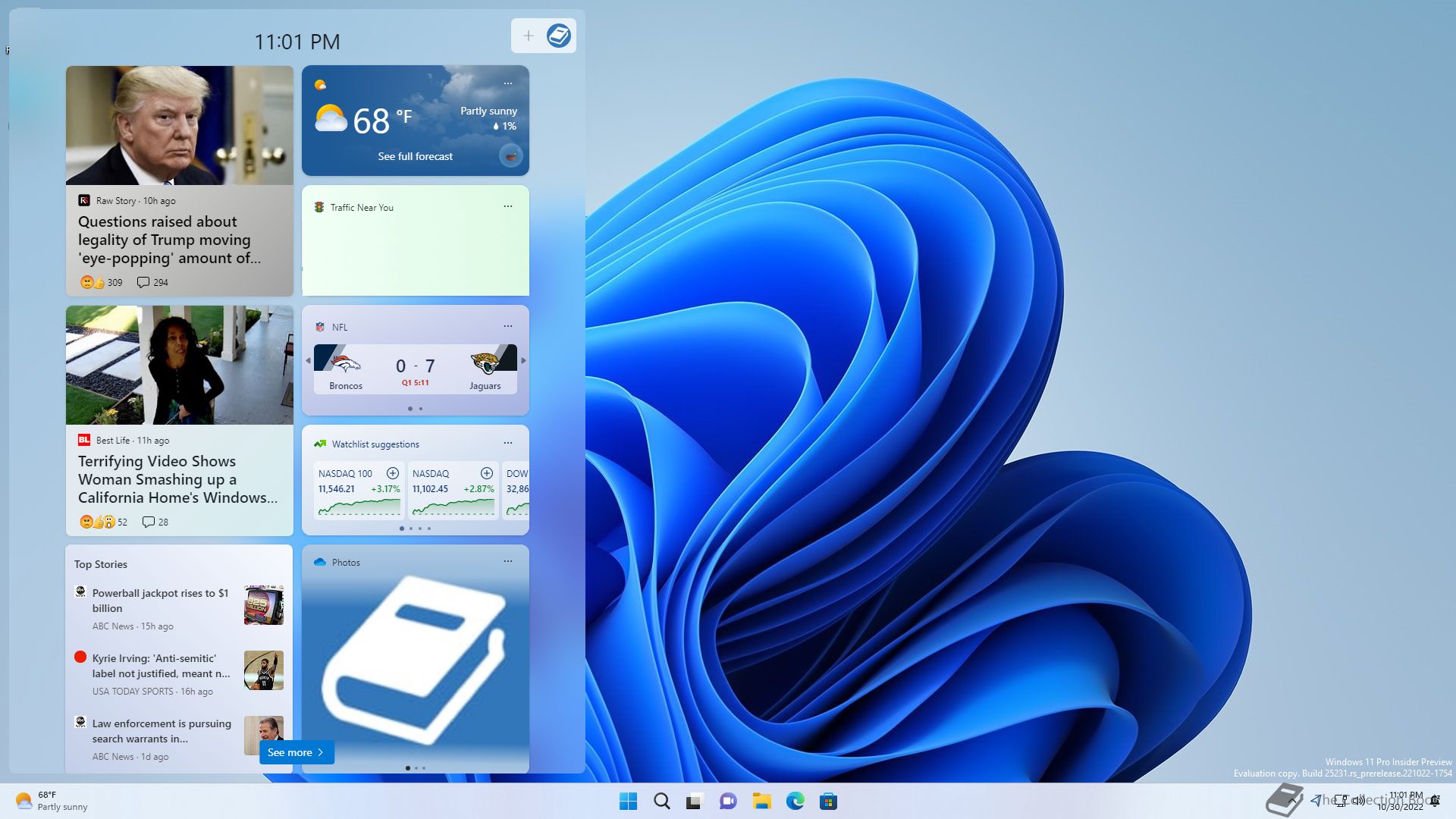Click the round icon in the weather card corner
The width and height of the screenshot is (1456, 819).
tap(511, 155)
